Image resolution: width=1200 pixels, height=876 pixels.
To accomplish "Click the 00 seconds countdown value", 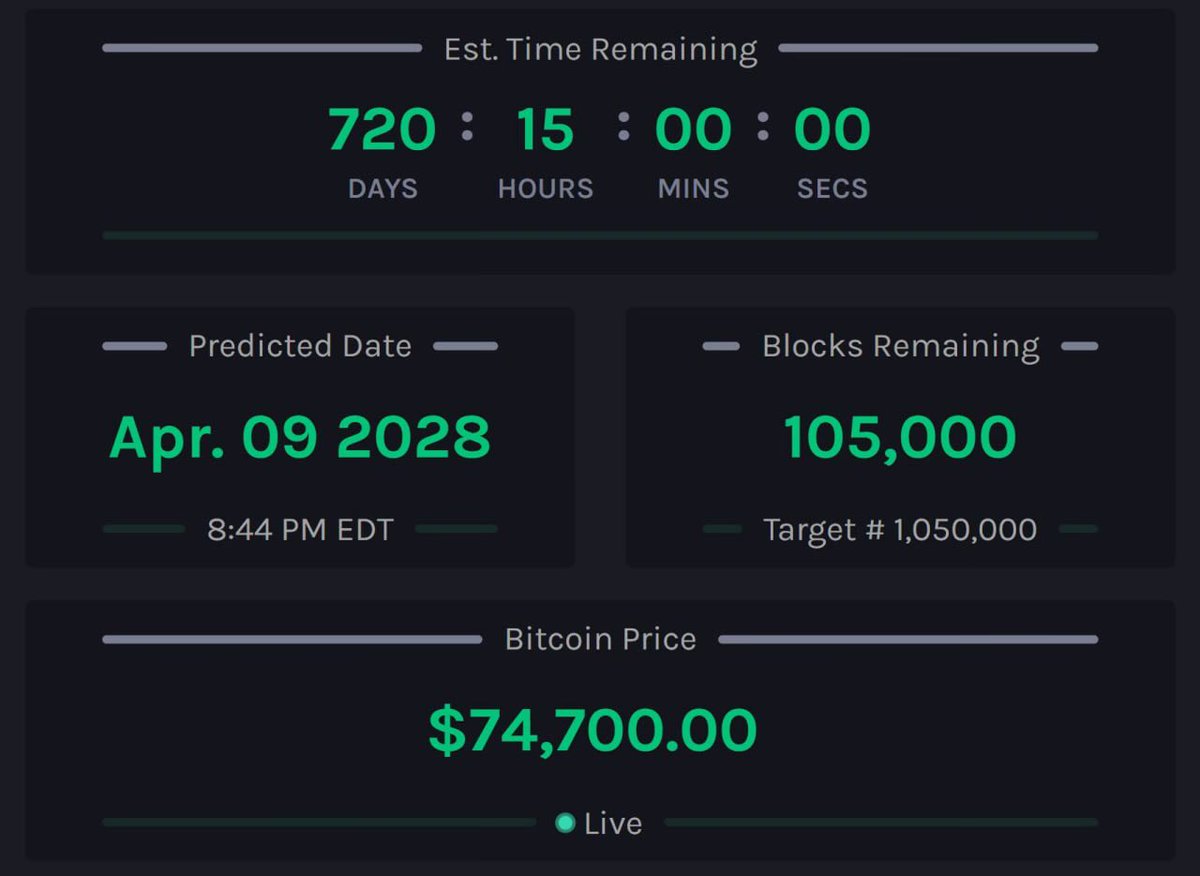I will pos(832,131).
